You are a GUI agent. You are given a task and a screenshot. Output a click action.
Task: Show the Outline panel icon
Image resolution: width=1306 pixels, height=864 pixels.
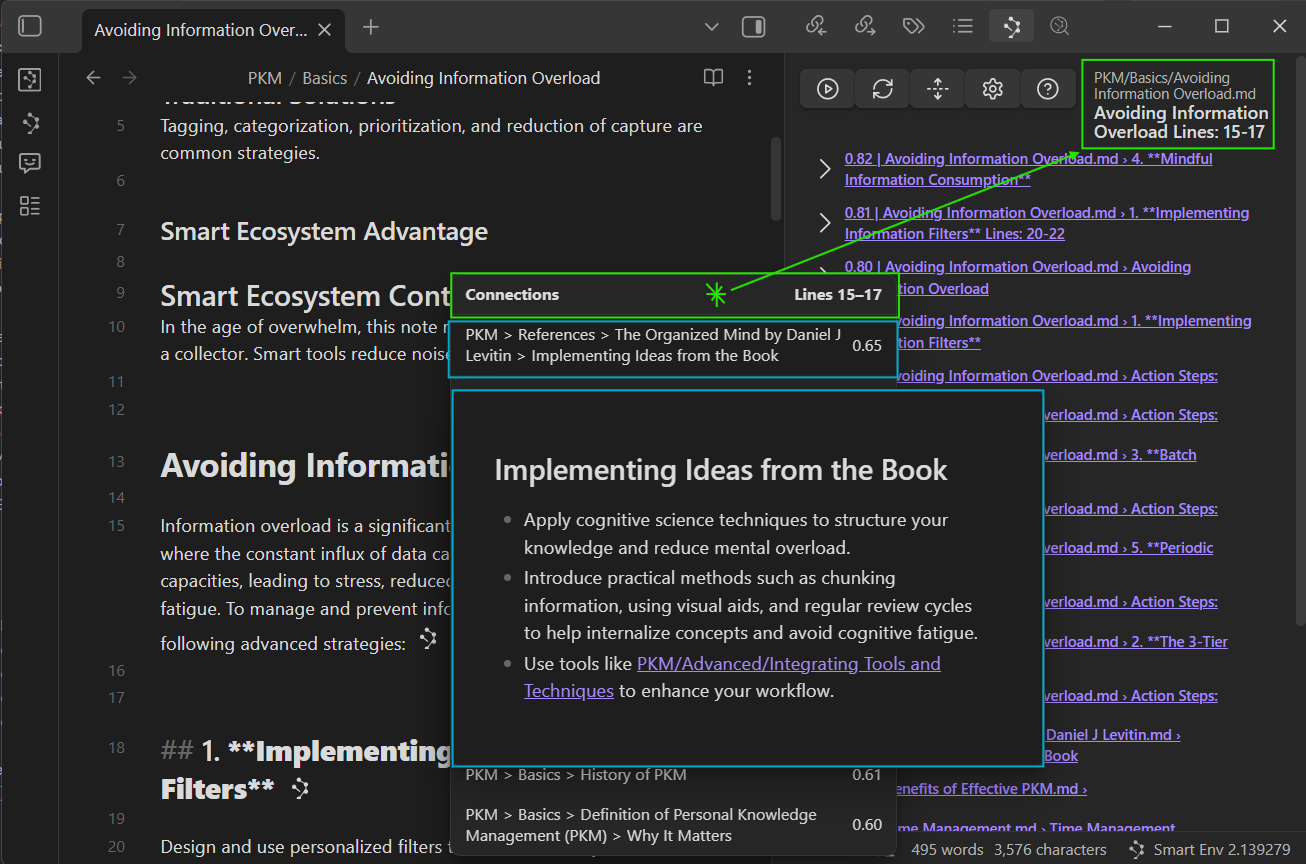tap(962, 26)
